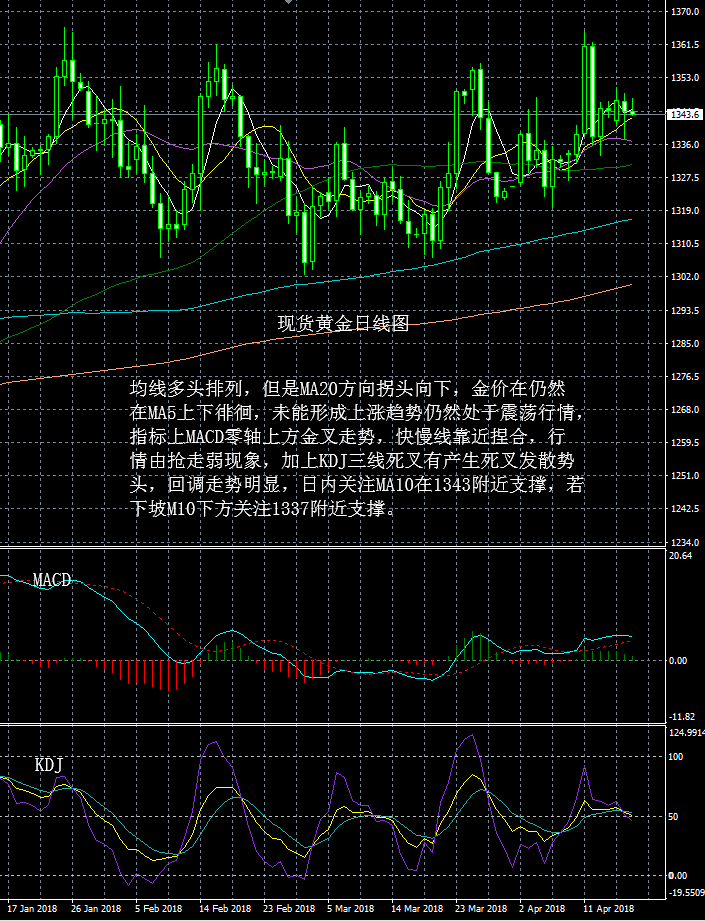Click the price axis value 1336.0

pyautogui.click(x=685, y=144)
